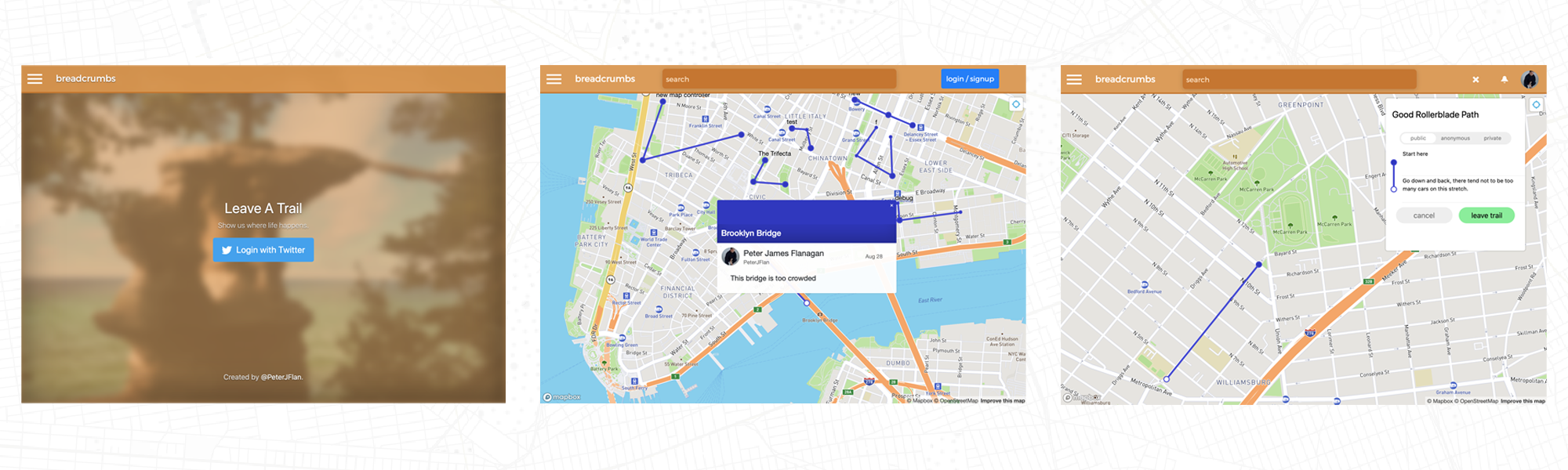Click the X icon in the editor header
1568x470 pixels.
coord(1475,80)
